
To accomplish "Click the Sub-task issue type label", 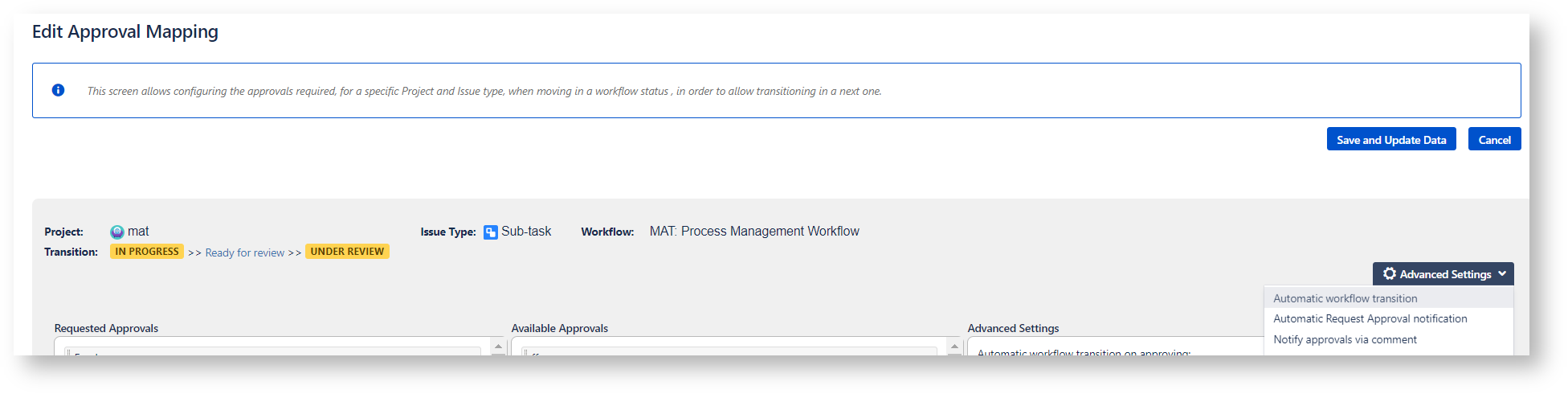I will [526, 232].
